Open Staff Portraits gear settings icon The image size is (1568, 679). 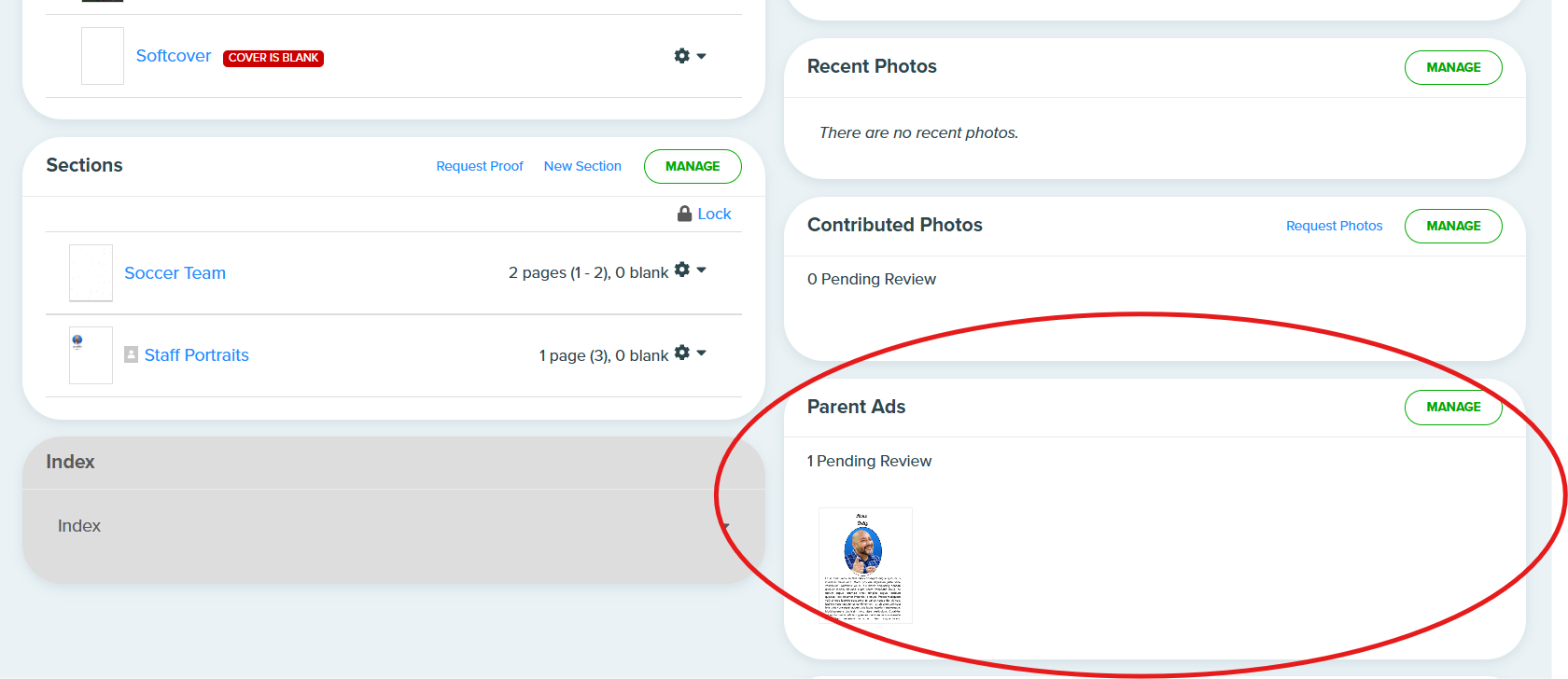tap(682, 353)
